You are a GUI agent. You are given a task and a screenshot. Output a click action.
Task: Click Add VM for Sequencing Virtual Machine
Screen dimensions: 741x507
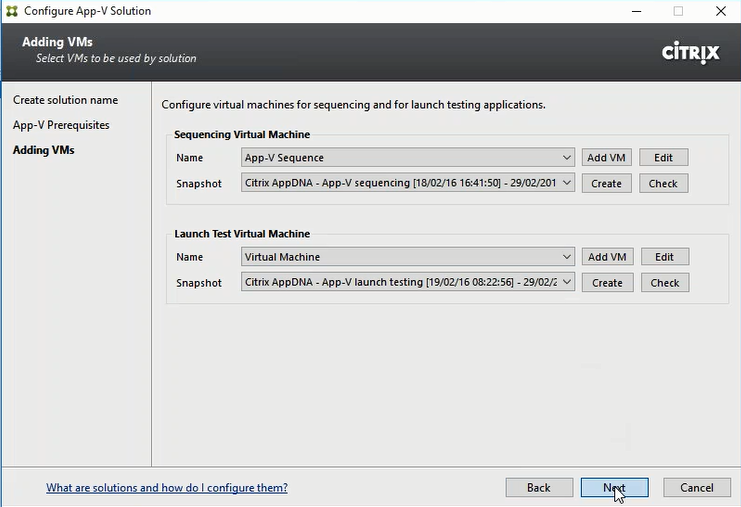[x=607, y=158]
